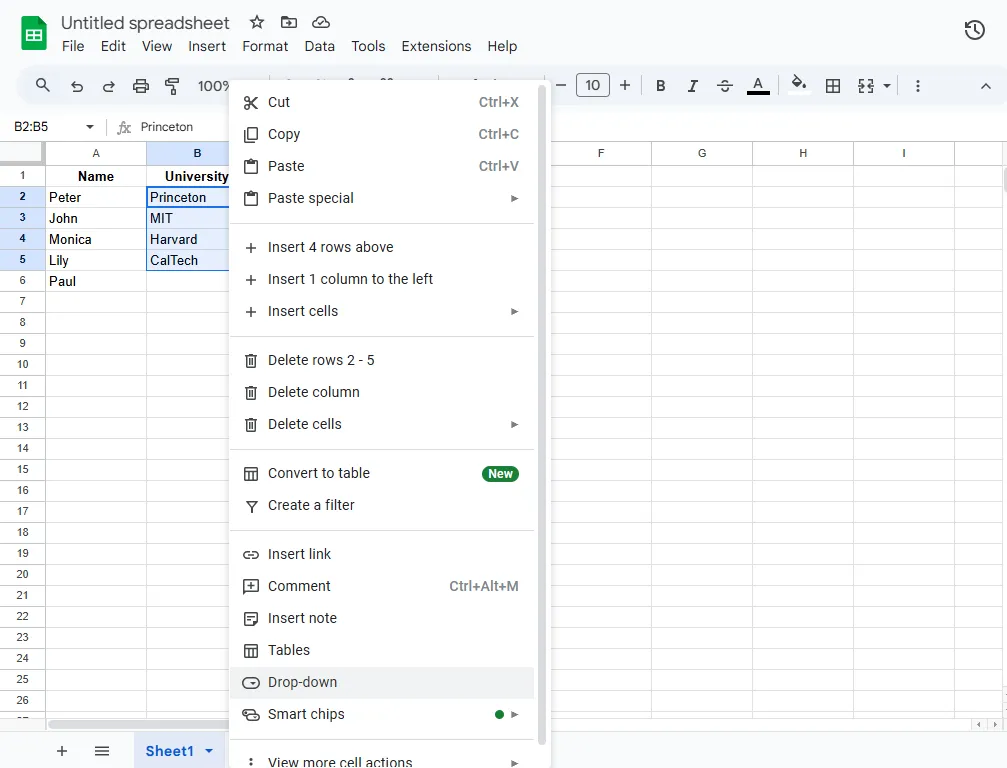Redo the last action
1007x768 pixels.
109,86
